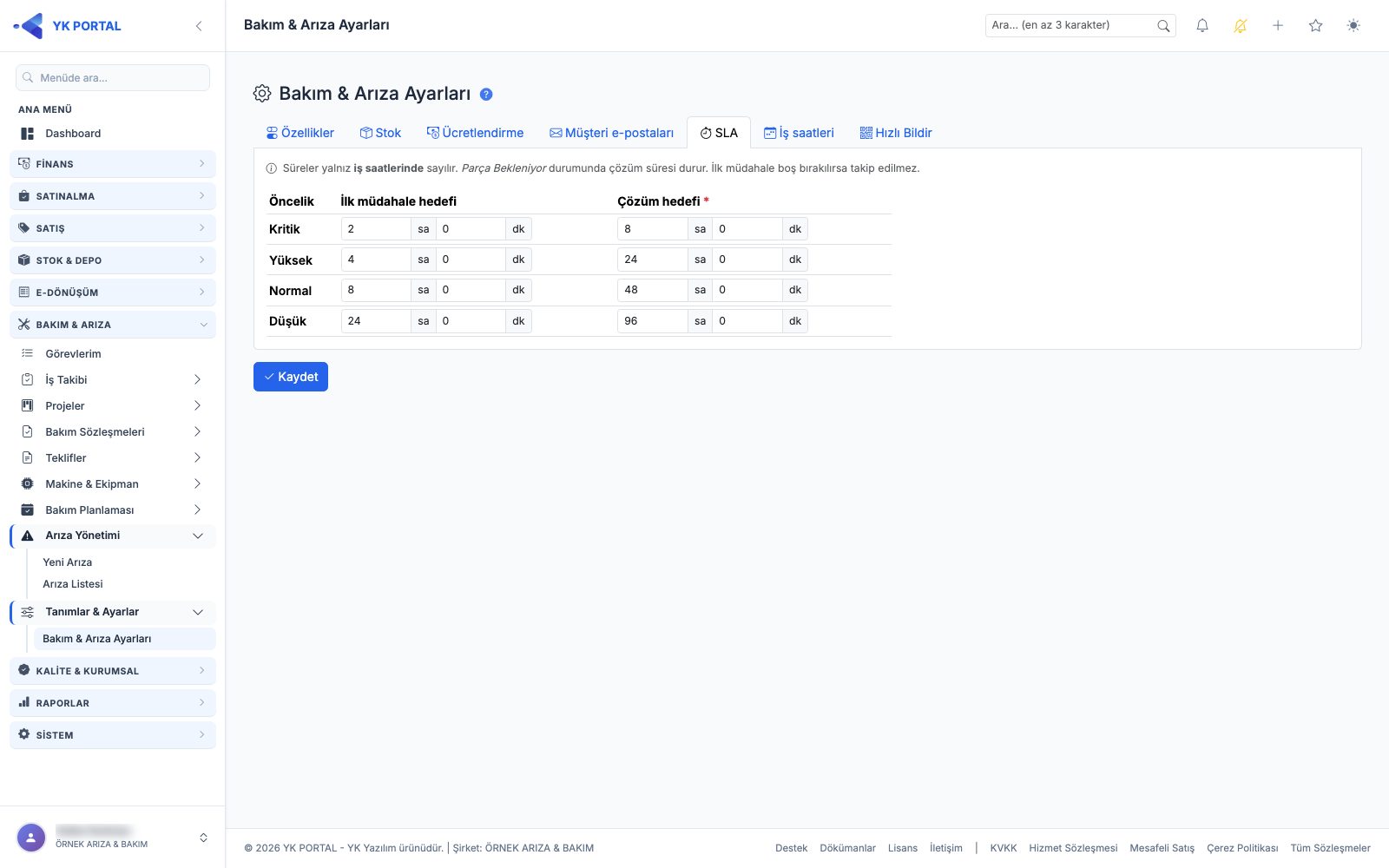Open favorites star icon
Viewport: 1389px width, 868px height.
1316,26
